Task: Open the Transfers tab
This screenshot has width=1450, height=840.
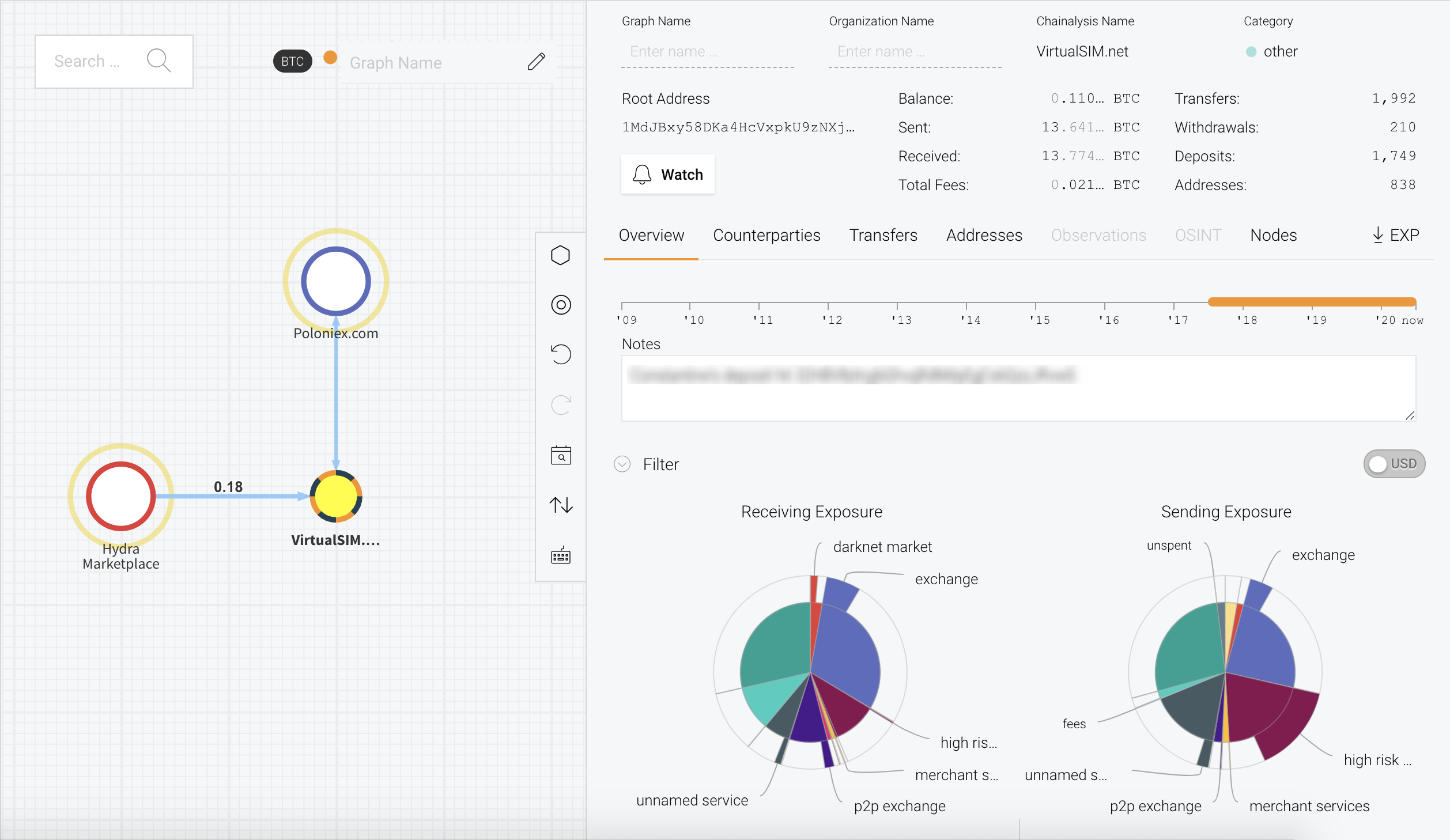Action: click(x=882, y=235)
